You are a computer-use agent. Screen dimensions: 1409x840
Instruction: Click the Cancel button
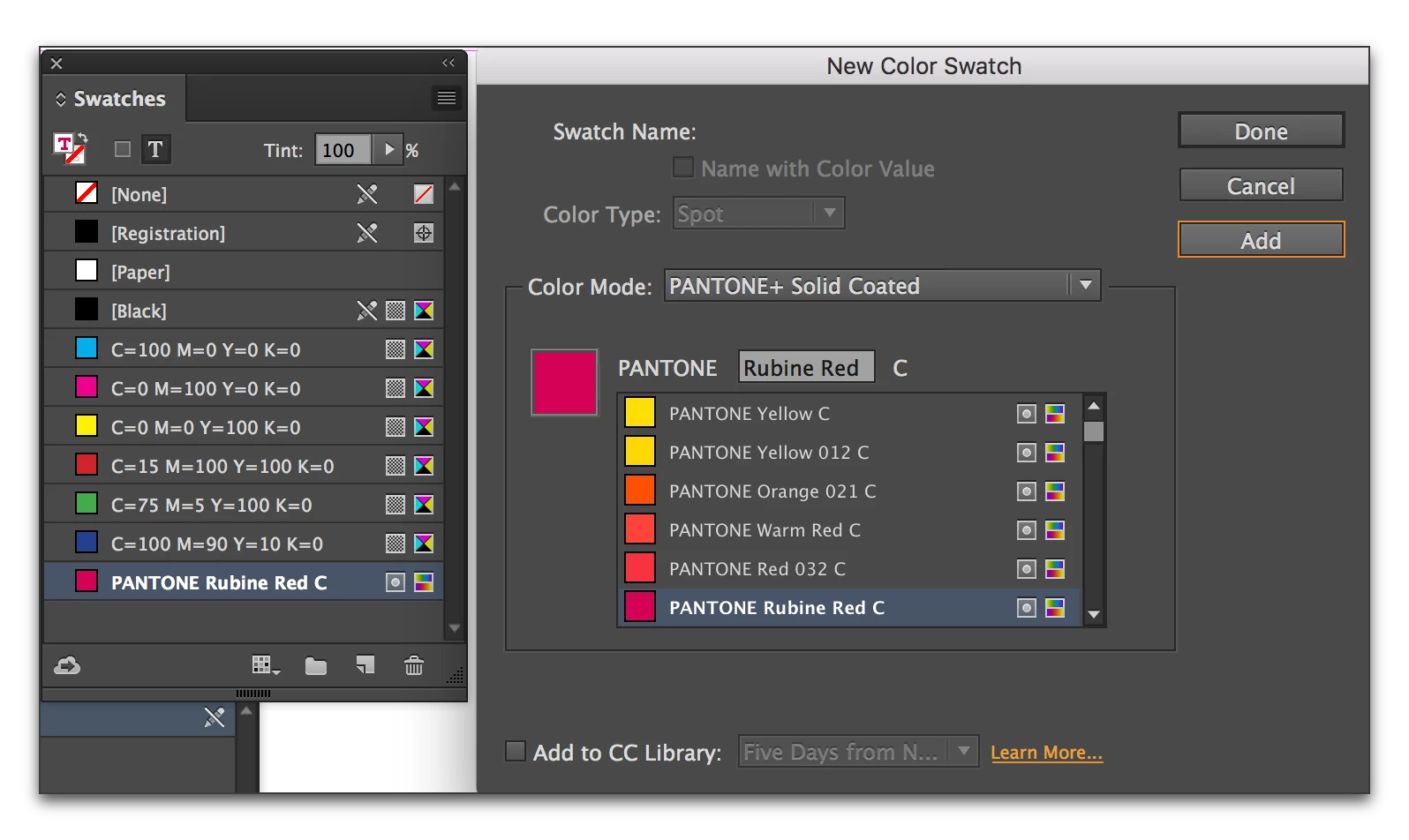(x=1261, y=185)
